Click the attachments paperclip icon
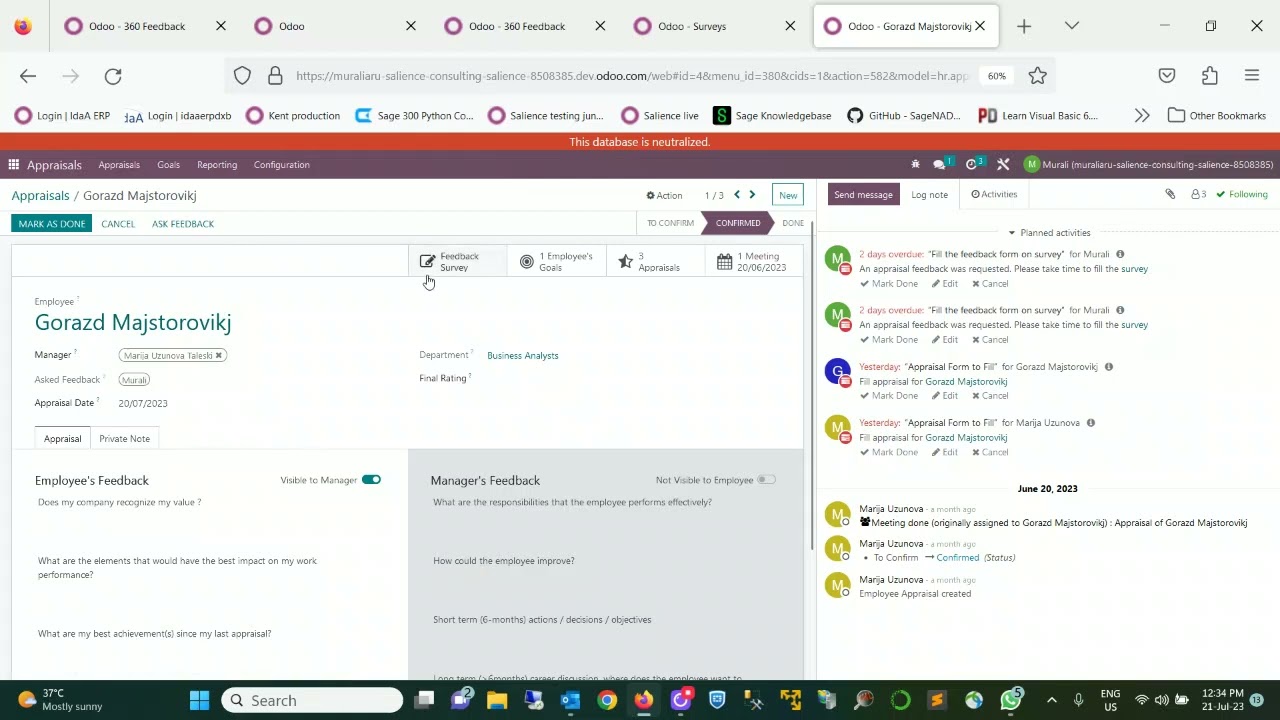The image size is (1280, 720). click(x=1170, y=194)
